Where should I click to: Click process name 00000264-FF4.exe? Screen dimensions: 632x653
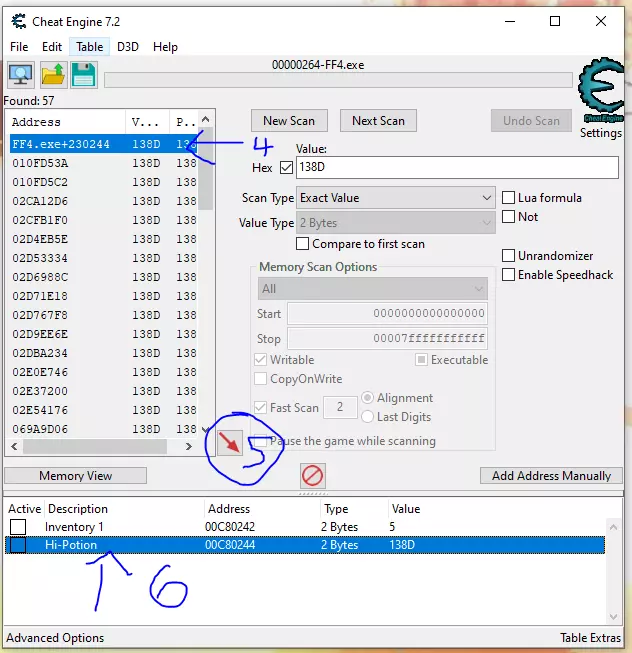[x=318, y=65]
